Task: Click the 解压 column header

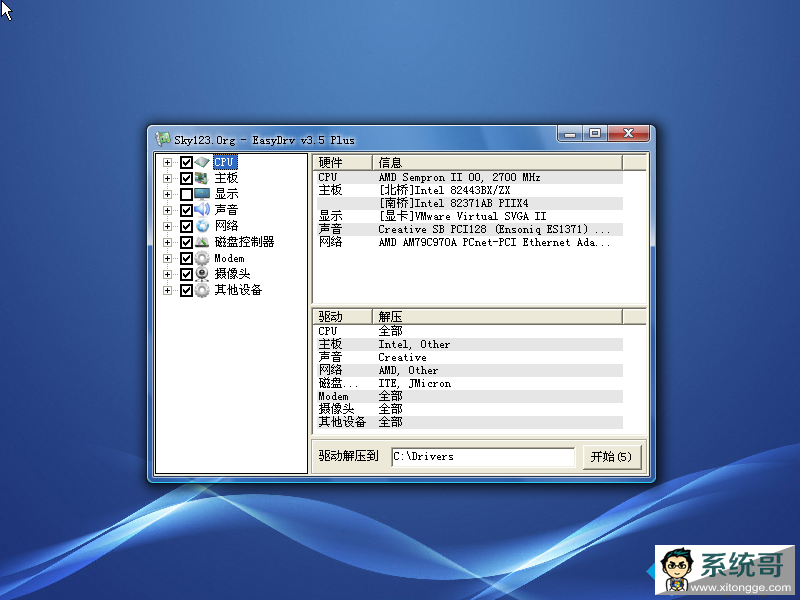Action: point(497,317)
